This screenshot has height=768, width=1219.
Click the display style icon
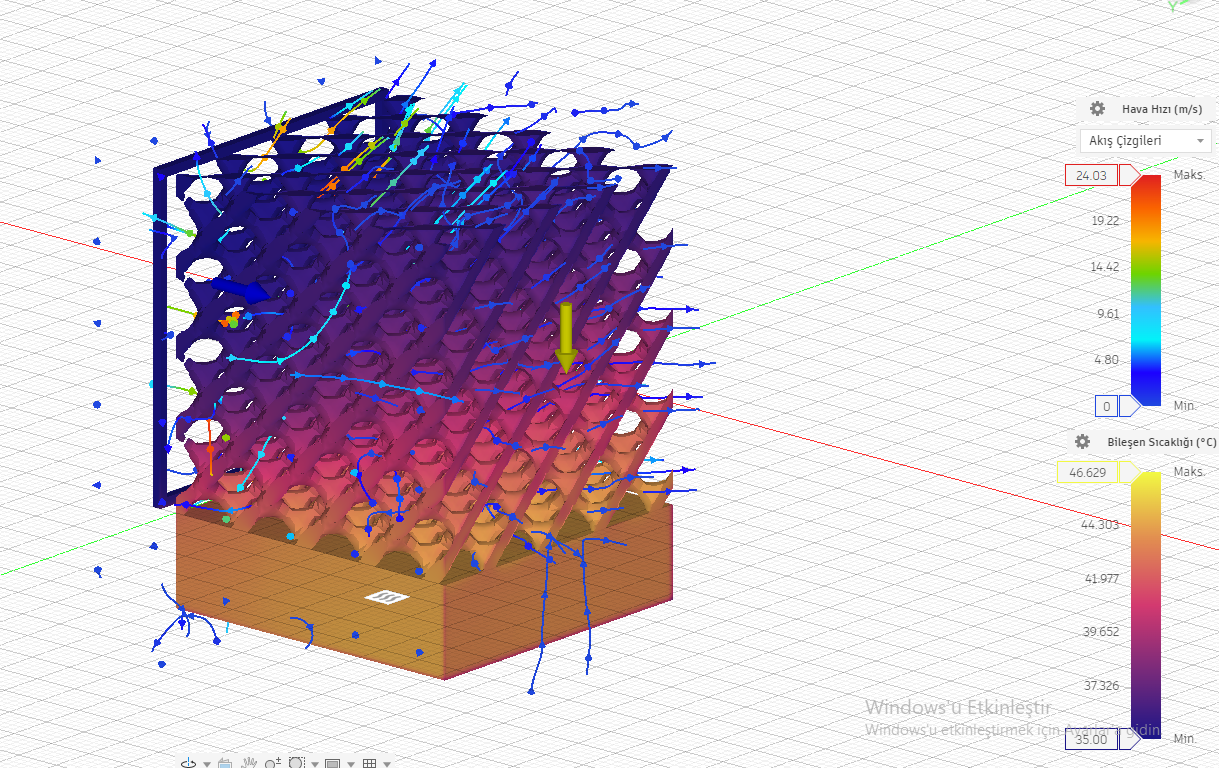click(x=331, y=762)
